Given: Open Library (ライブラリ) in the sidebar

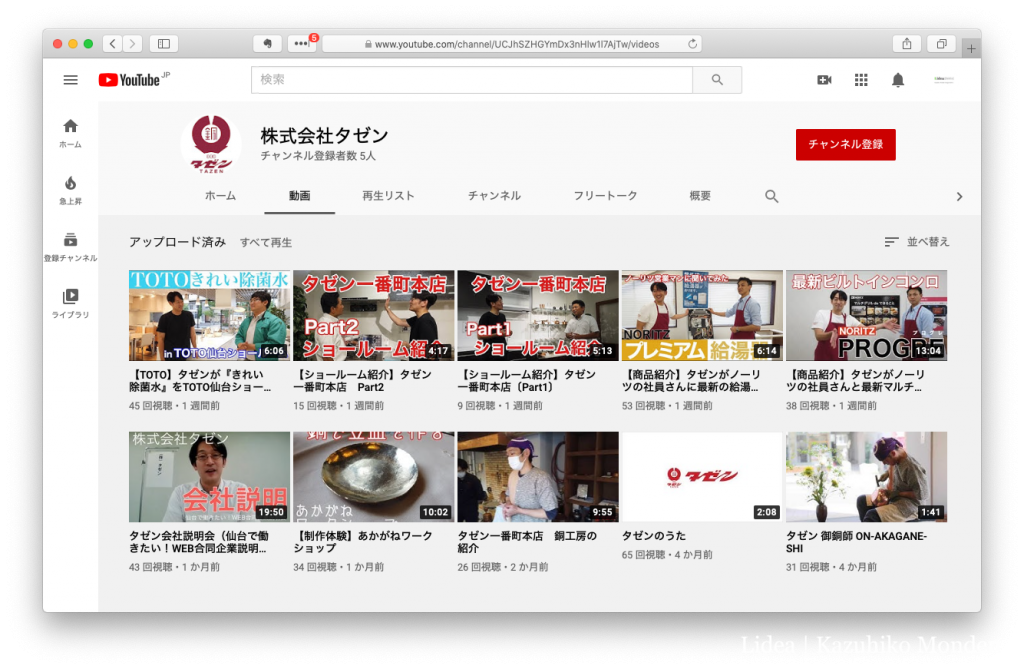Looking at the screenshot, I should tap(70, 303).
